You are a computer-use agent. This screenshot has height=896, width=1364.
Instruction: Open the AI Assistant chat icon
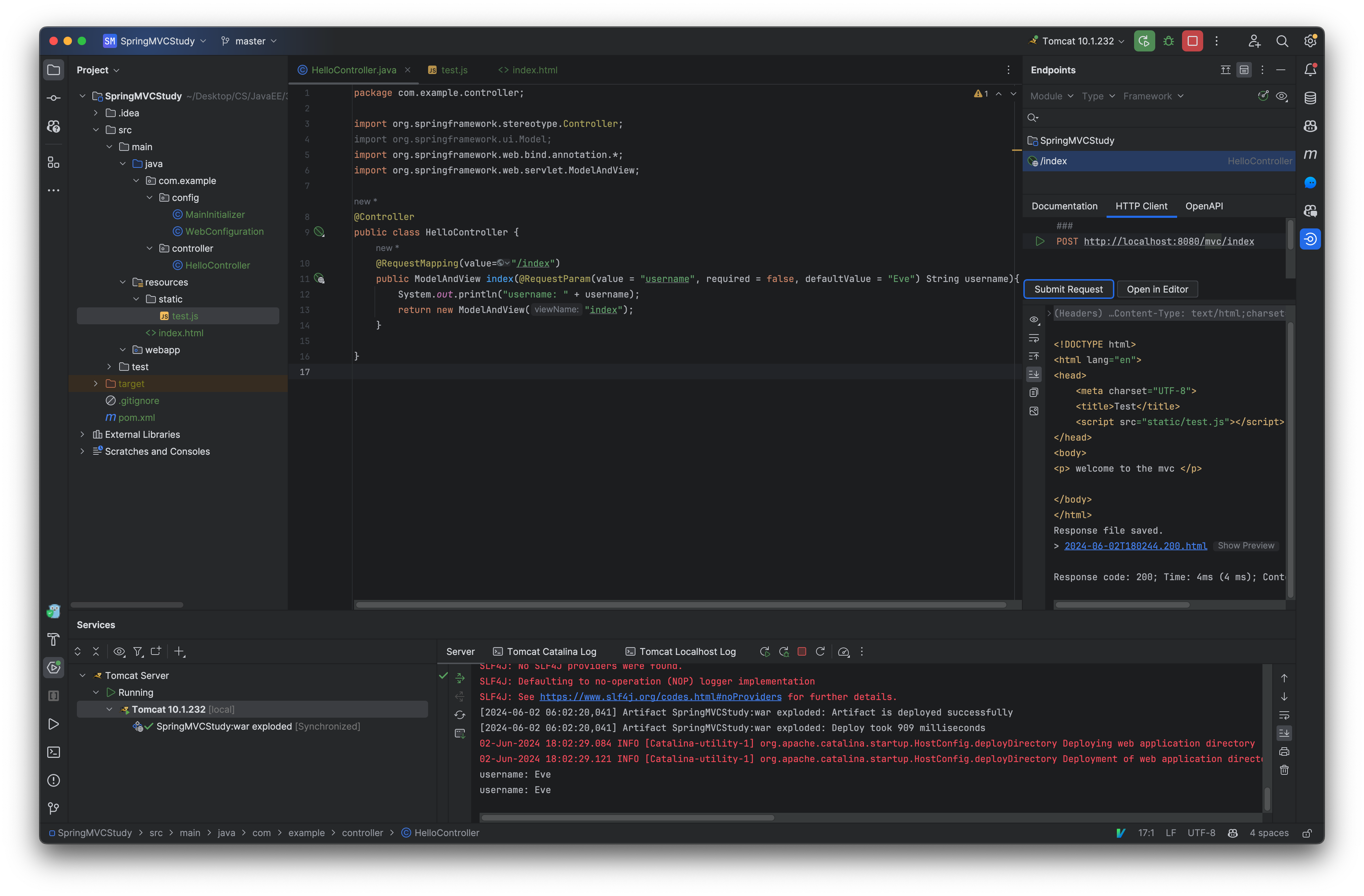(1311, 182)
